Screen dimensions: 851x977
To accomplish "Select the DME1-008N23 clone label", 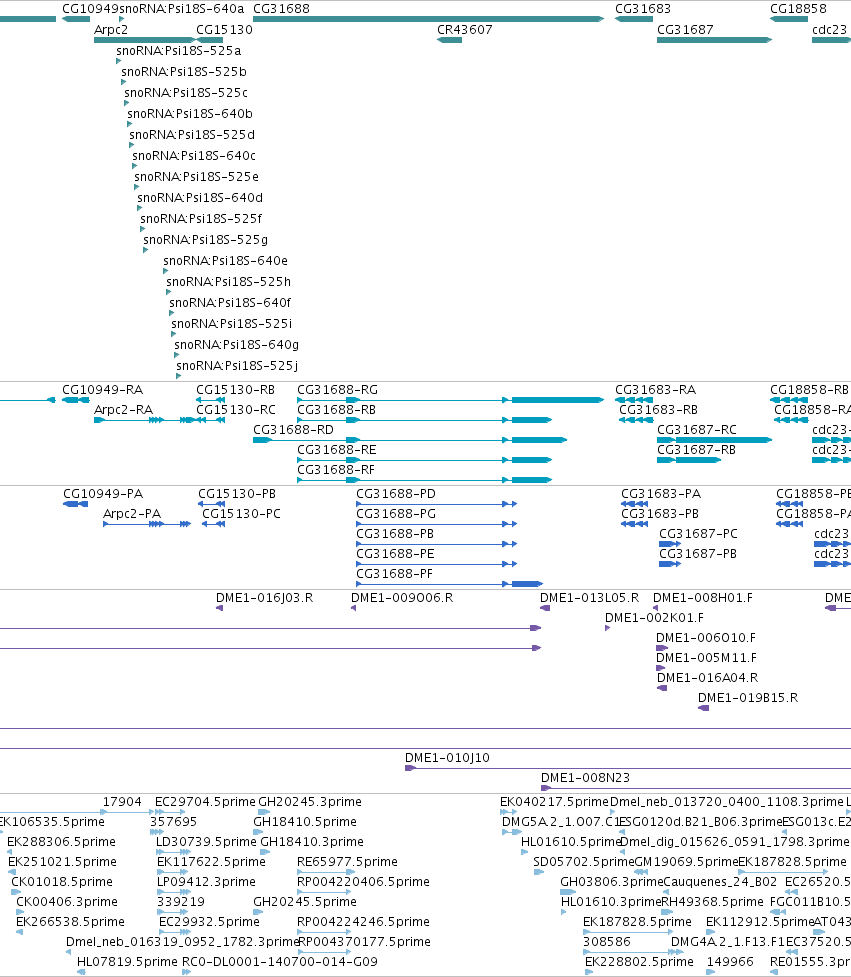I will 586,778.
